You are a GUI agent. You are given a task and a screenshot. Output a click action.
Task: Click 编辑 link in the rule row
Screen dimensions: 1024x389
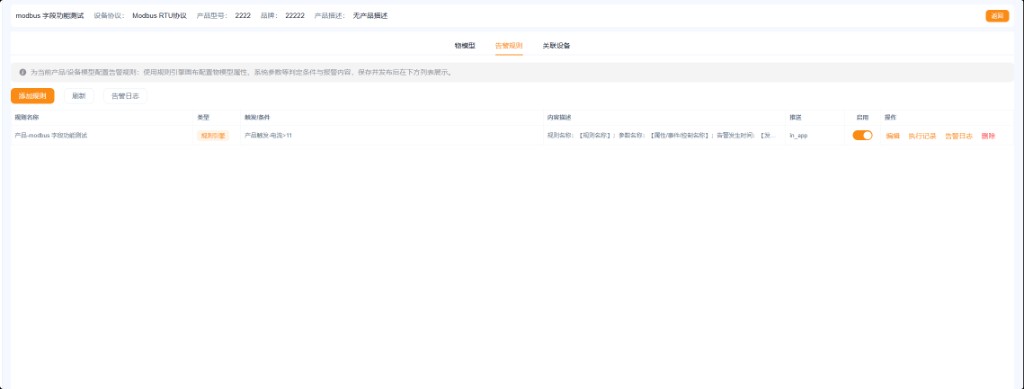point(893,136)
